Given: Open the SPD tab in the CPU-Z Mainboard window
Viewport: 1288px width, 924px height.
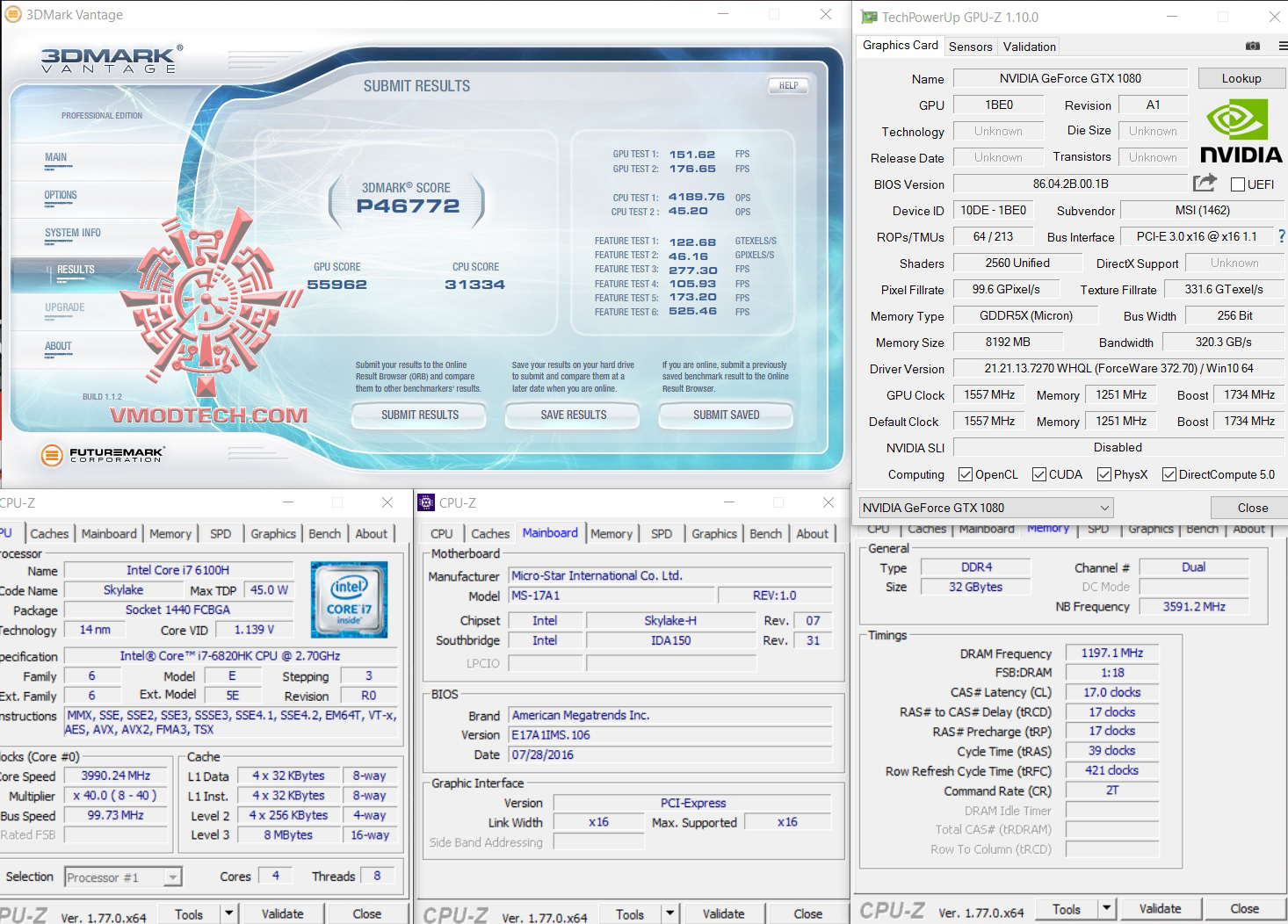Looking at the screenshot, I should click(x=661, y=533).
